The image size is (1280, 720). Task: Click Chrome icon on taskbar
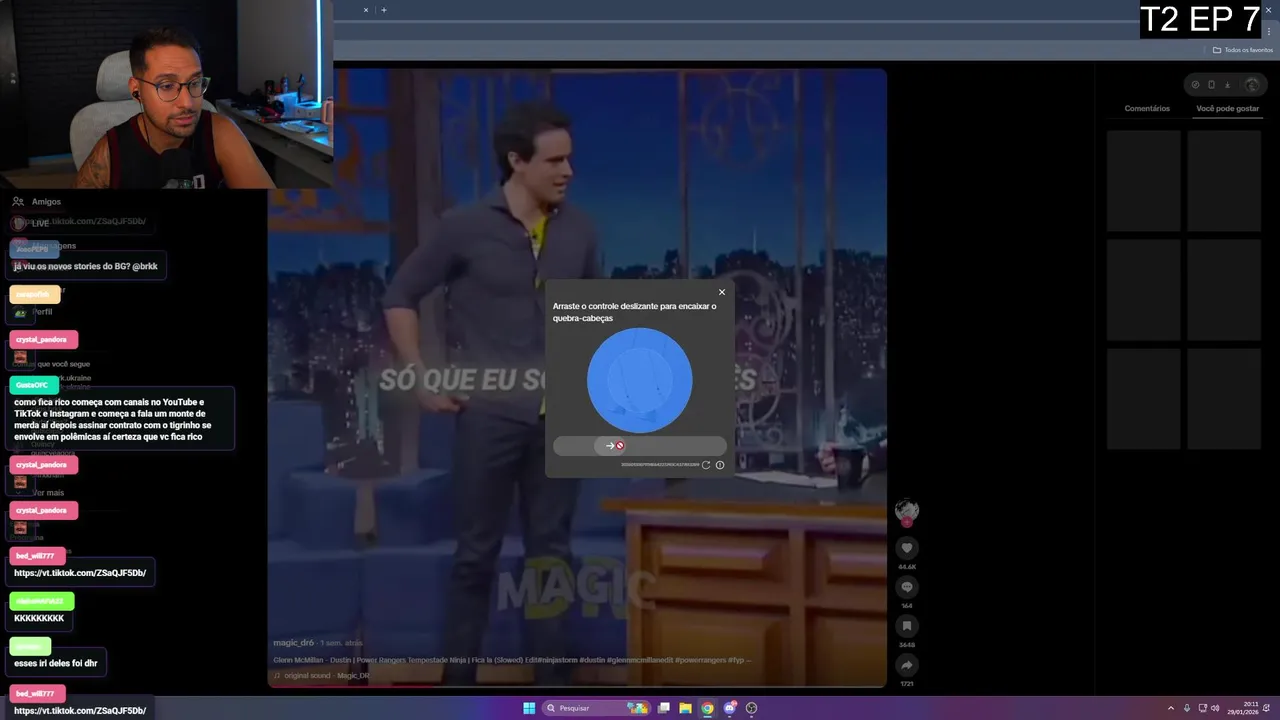pyautogui.click(x=707, y=708)
